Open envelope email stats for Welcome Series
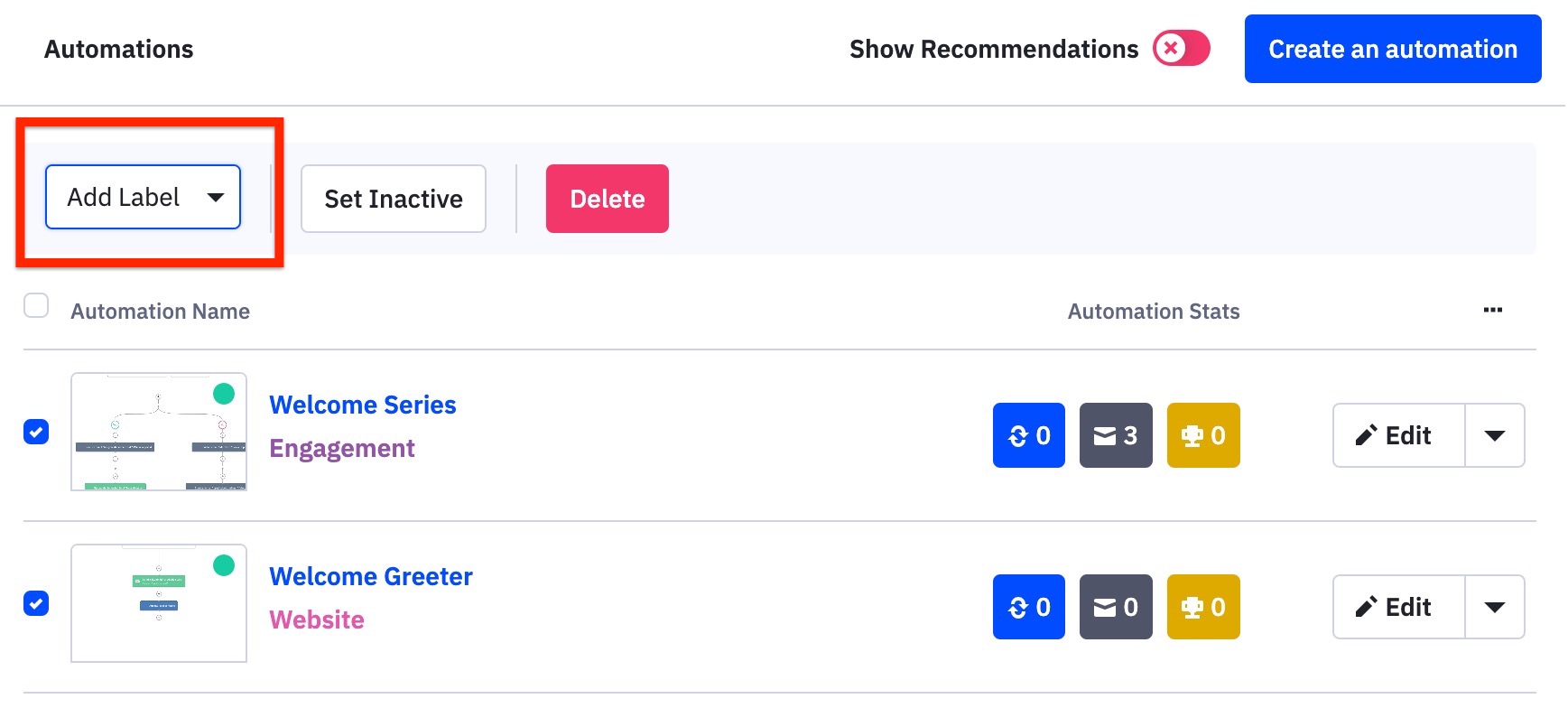 (x=1115, y=435)
